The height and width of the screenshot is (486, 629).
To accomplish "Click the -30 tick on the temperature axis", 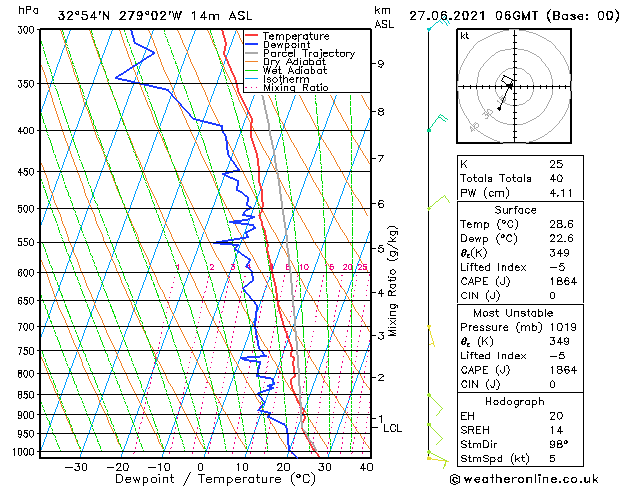I will coord(76,467).
